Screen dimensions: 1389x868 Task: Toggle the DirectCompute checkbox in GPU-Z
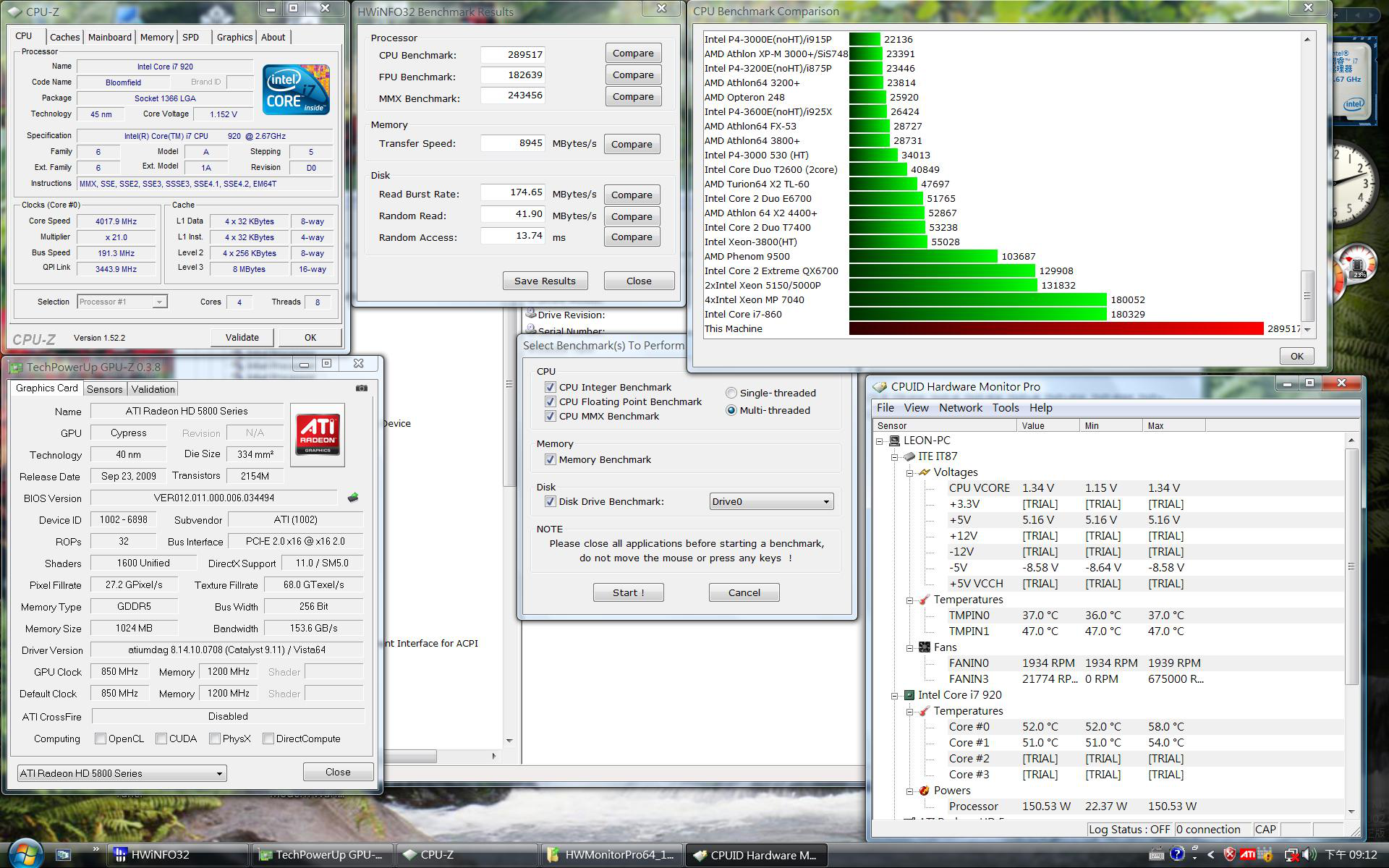pyautogui.click(x=268, y=739)
